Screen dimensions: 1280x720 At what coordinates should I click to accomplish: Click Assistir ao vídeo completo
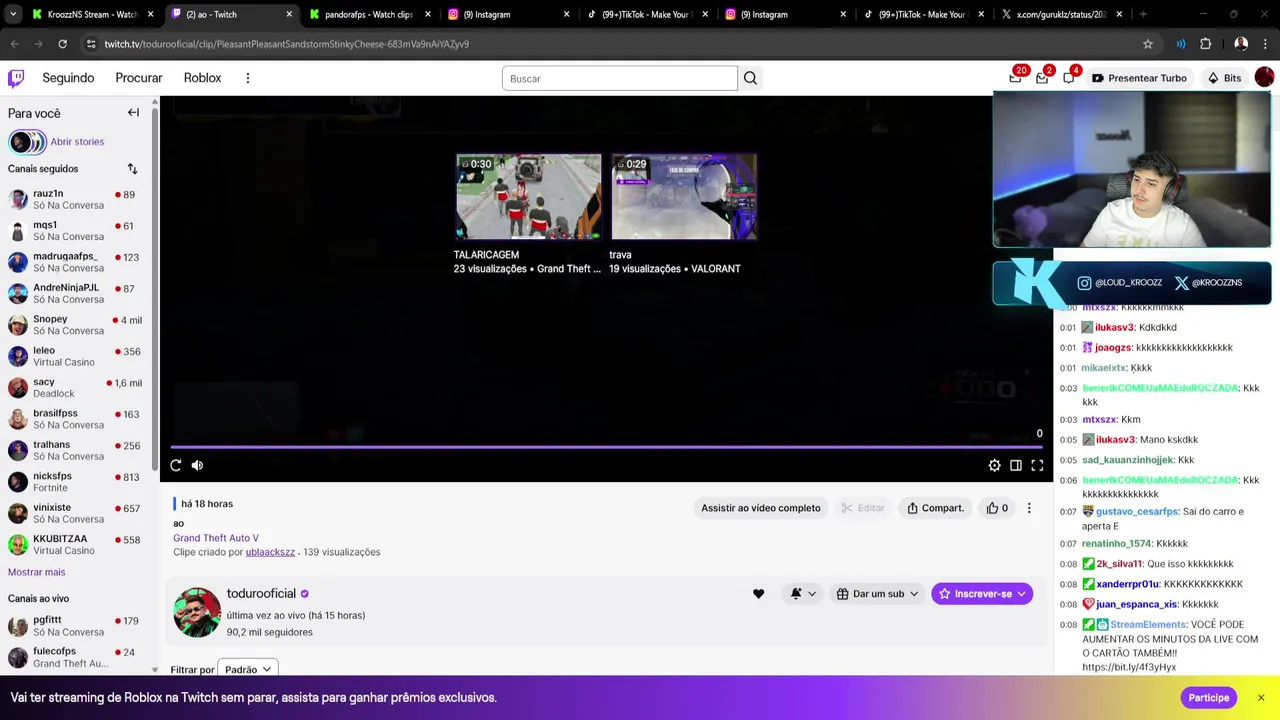(x=760, y=508)
